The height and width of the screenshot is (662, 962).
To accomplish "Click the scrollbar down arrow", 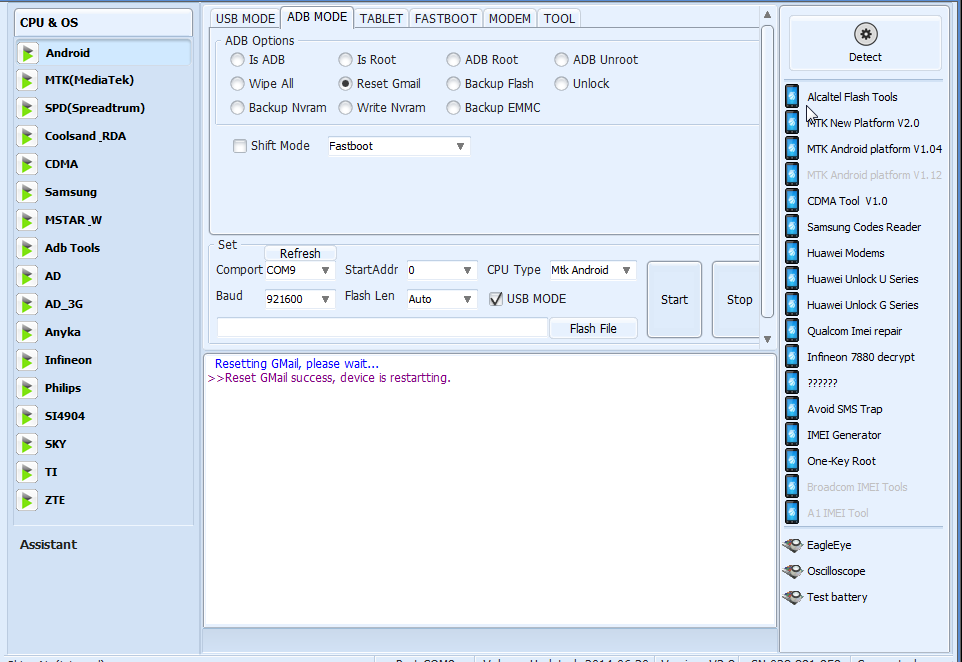I will pos(767,339).
